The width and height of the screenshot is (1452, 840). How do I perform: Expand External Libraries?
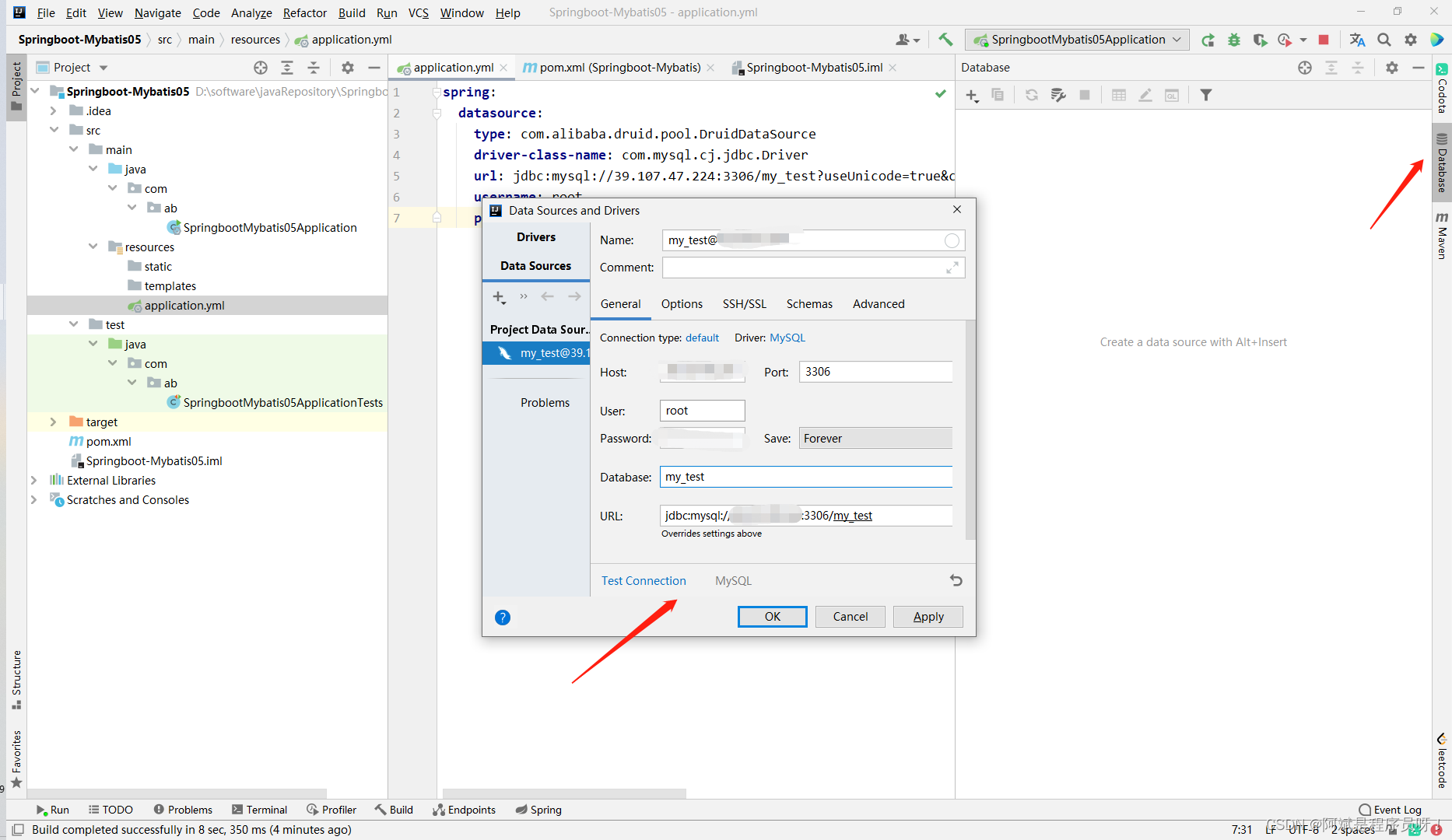coord(34,480)
